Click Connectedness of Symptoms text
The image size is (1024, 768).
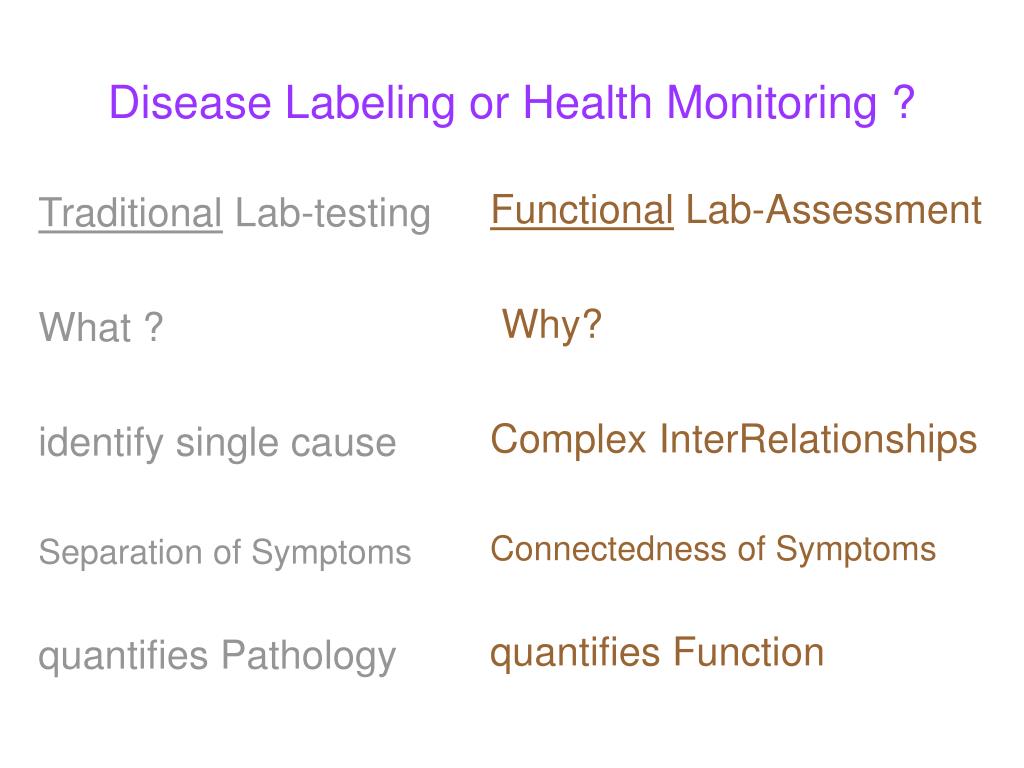[x=713, y=550]
